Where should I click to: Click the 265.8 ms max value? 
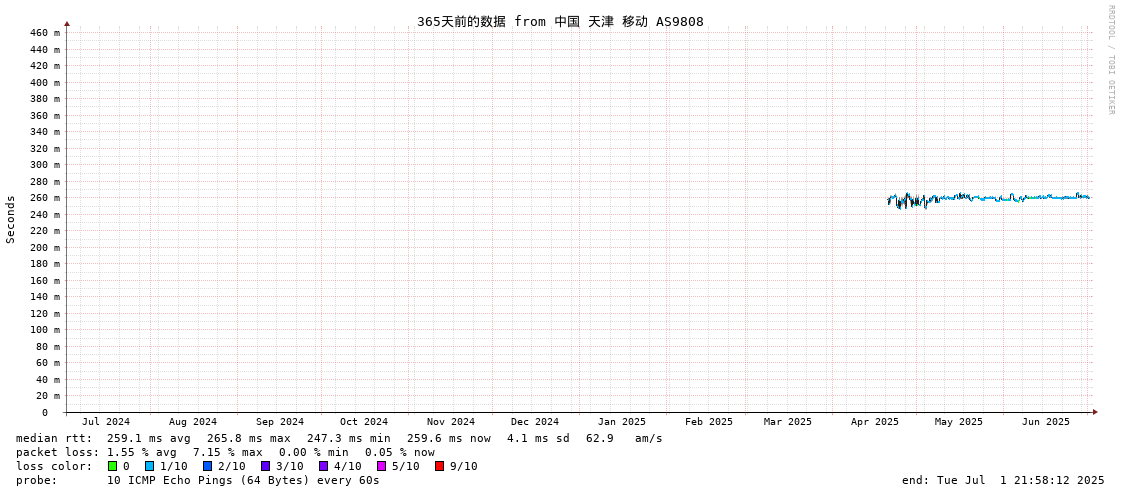(249, 438)
